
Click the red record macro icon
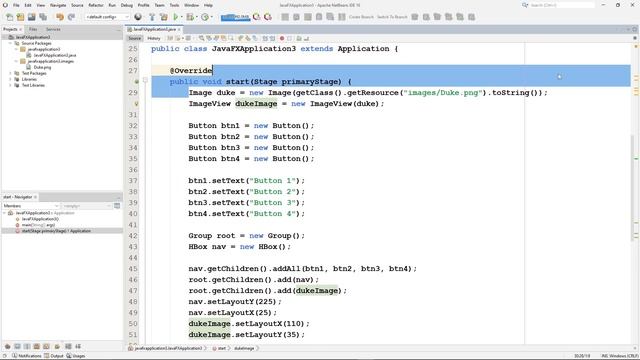tap(282, 38)
